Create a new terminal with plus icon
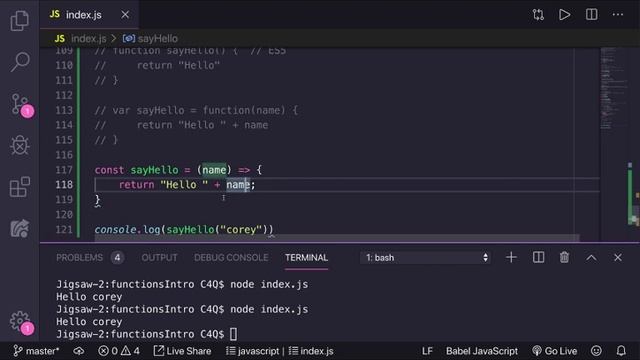Image resolution: width=640 pixels, height=360 pixels. [x=511, y=258]
